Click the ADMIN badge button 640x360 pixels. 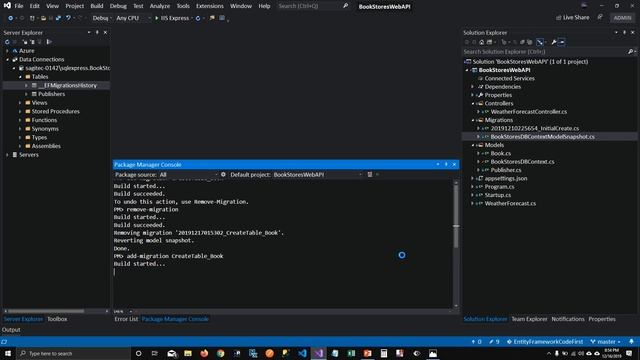[x=622, y=18]
